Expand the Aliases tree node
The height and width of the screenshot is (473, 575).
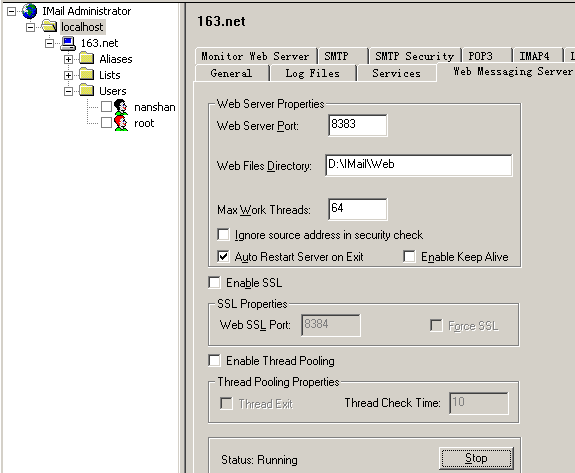click(x=68, y=59)
